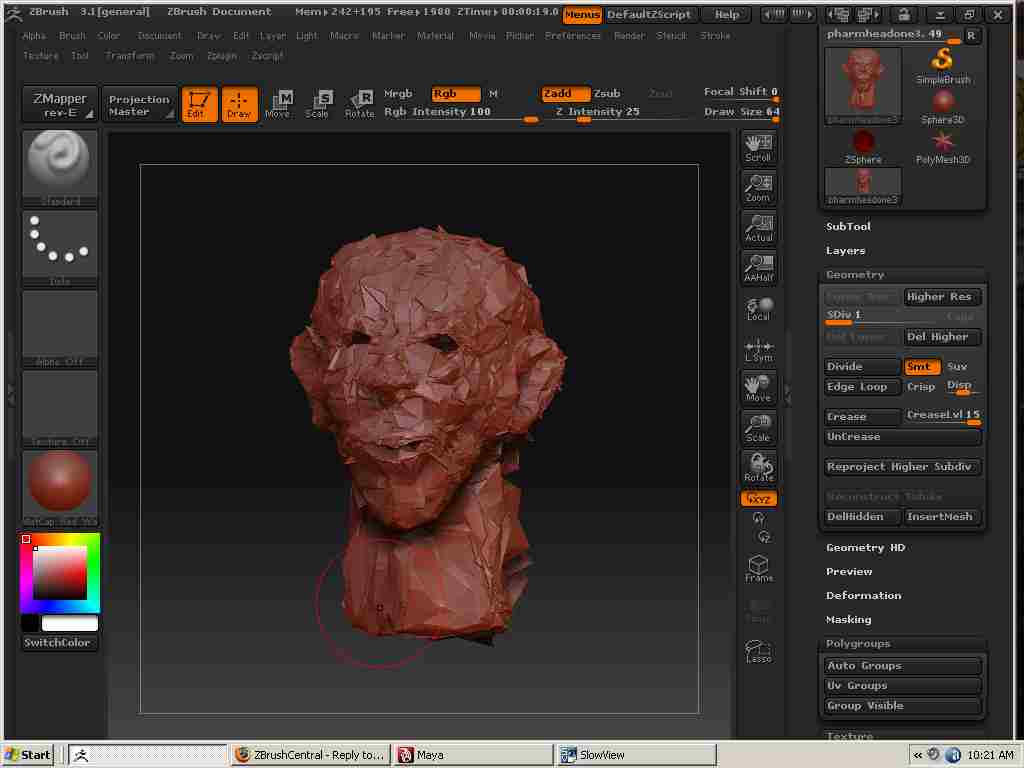Open the ZBrushCentral Firefox taskbar item
The image size is (1024, 768).
310,755
